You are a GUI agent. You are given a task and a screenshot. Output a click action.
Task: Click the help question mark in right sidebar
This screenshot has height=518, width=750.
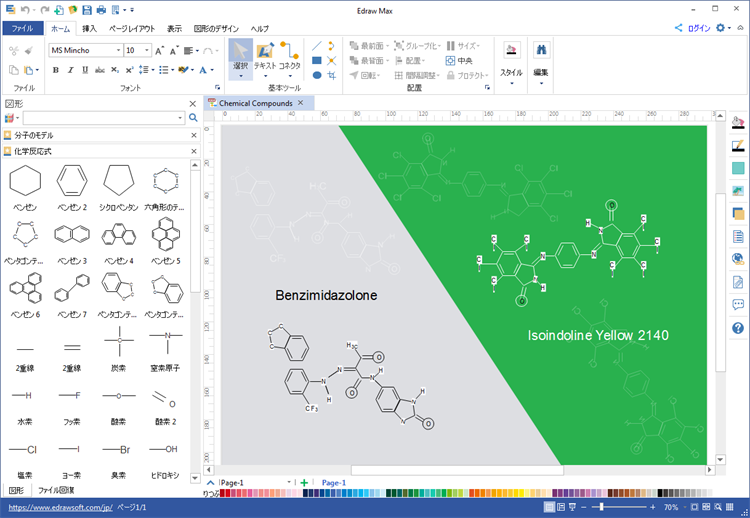click(738, 328)
